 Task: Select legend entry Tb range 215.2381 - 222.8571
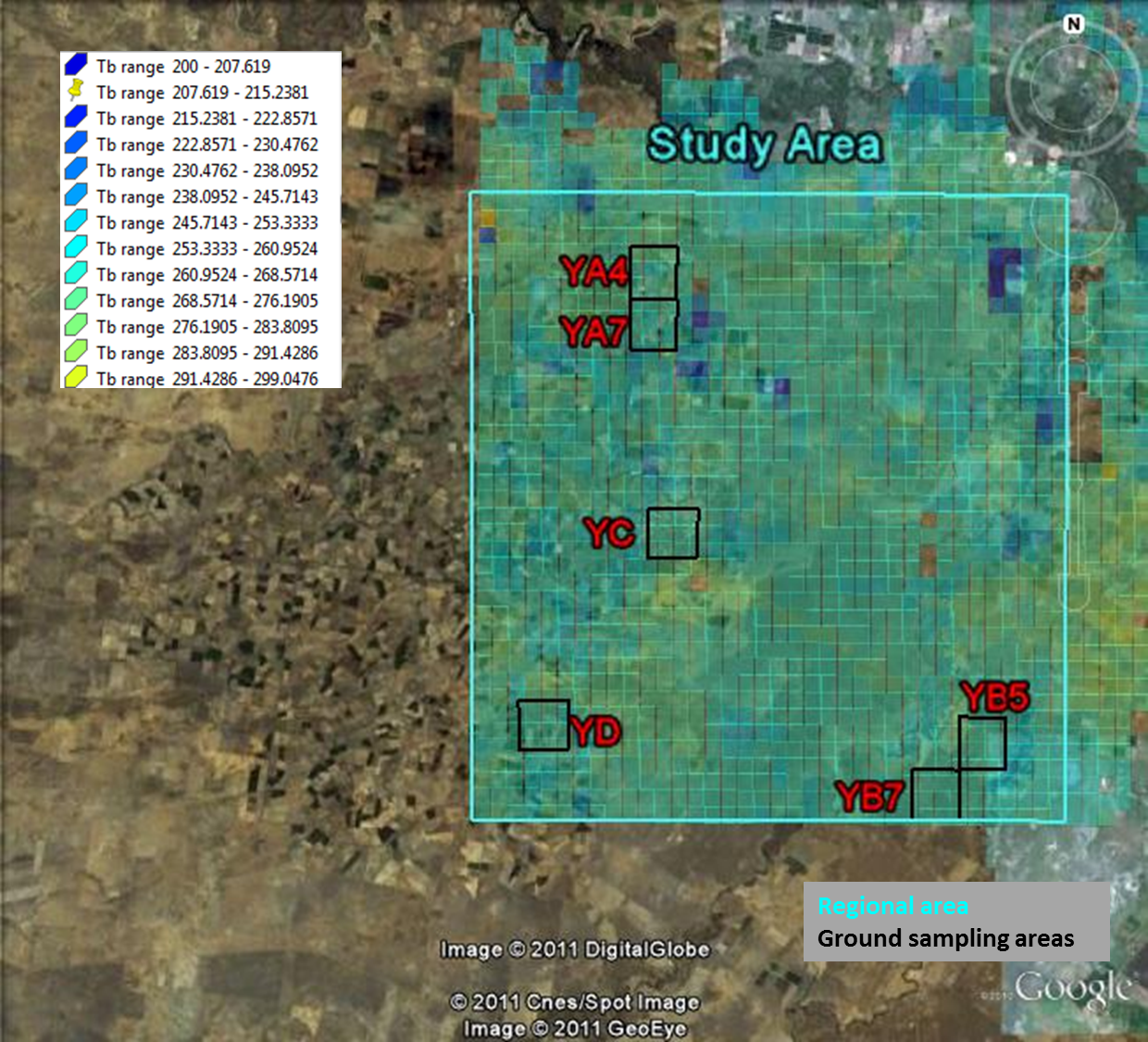pos(206,119)
